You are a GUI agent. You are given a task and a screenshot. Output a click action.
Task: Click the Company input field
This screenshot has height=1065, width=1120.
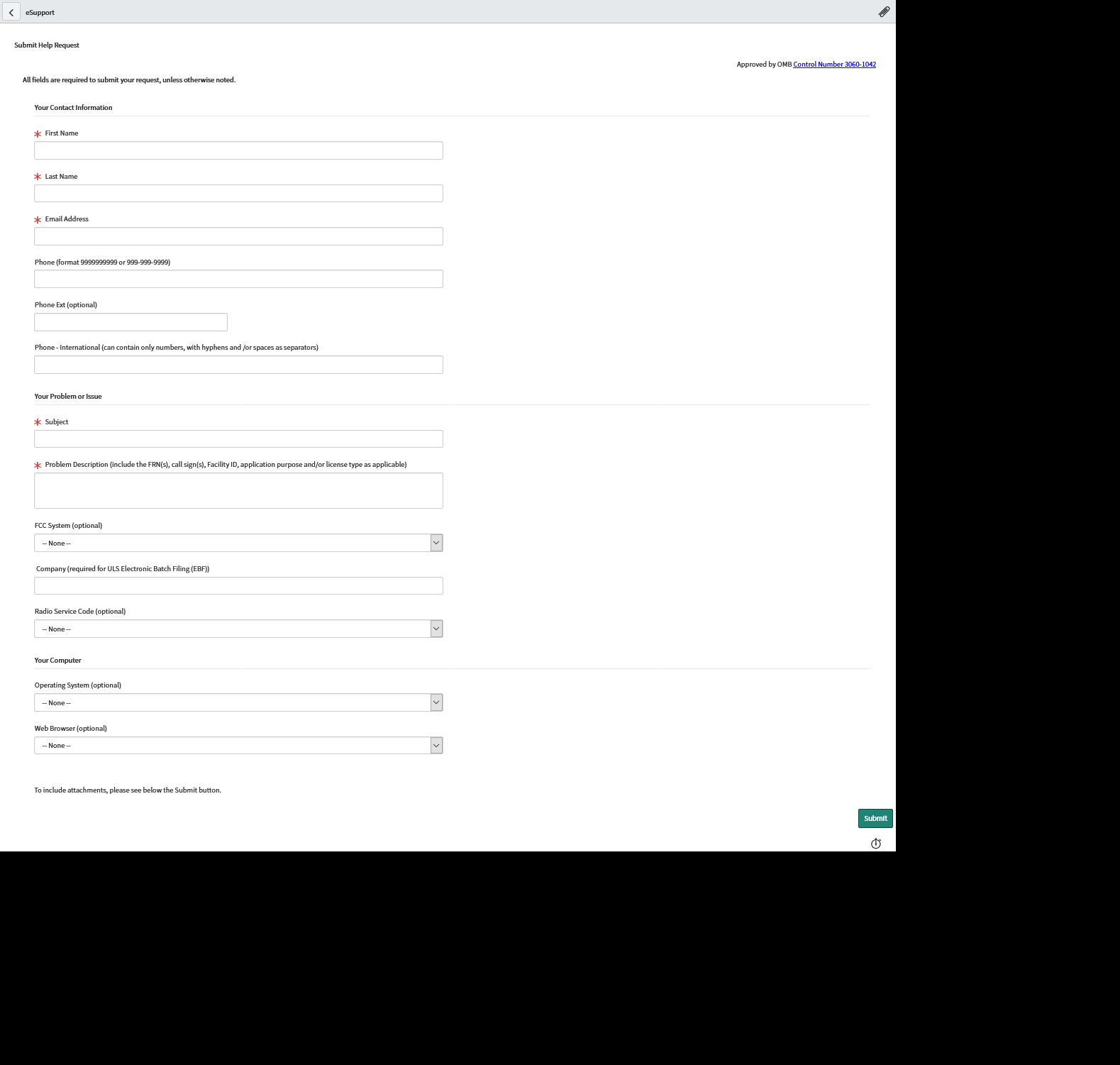pyautogui.click(x=238, y=586)
